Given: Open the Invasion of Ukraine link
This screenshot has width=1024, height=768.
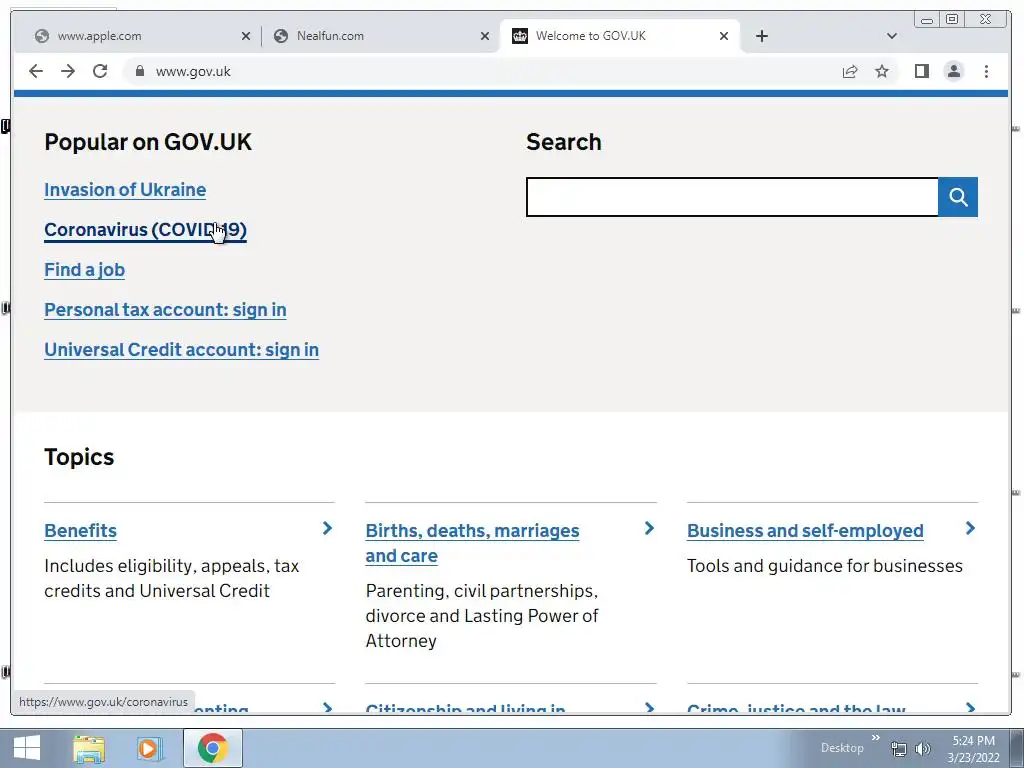Looking at the screenshot, I should tap(125, 190).
